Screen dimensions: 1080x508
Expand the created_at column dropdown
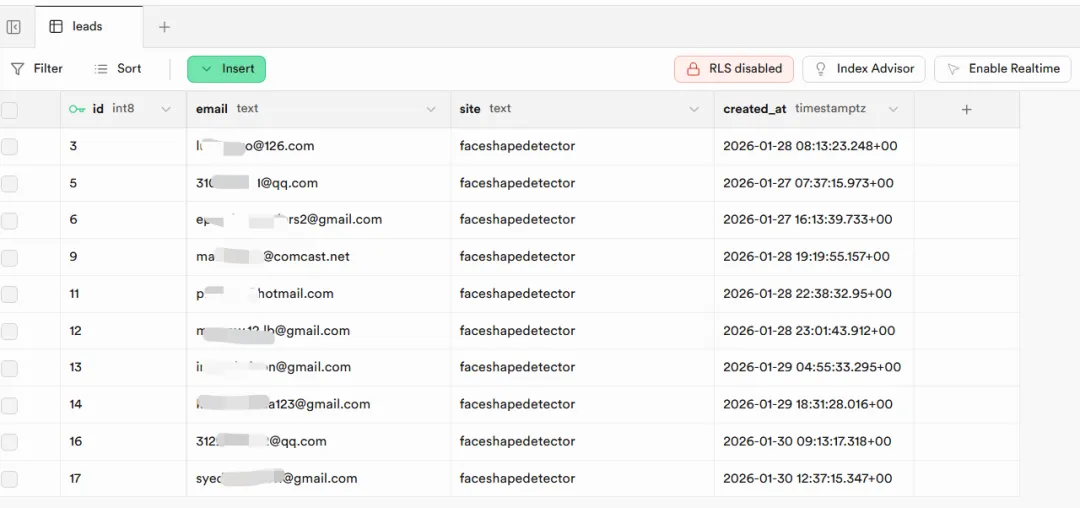893,109
